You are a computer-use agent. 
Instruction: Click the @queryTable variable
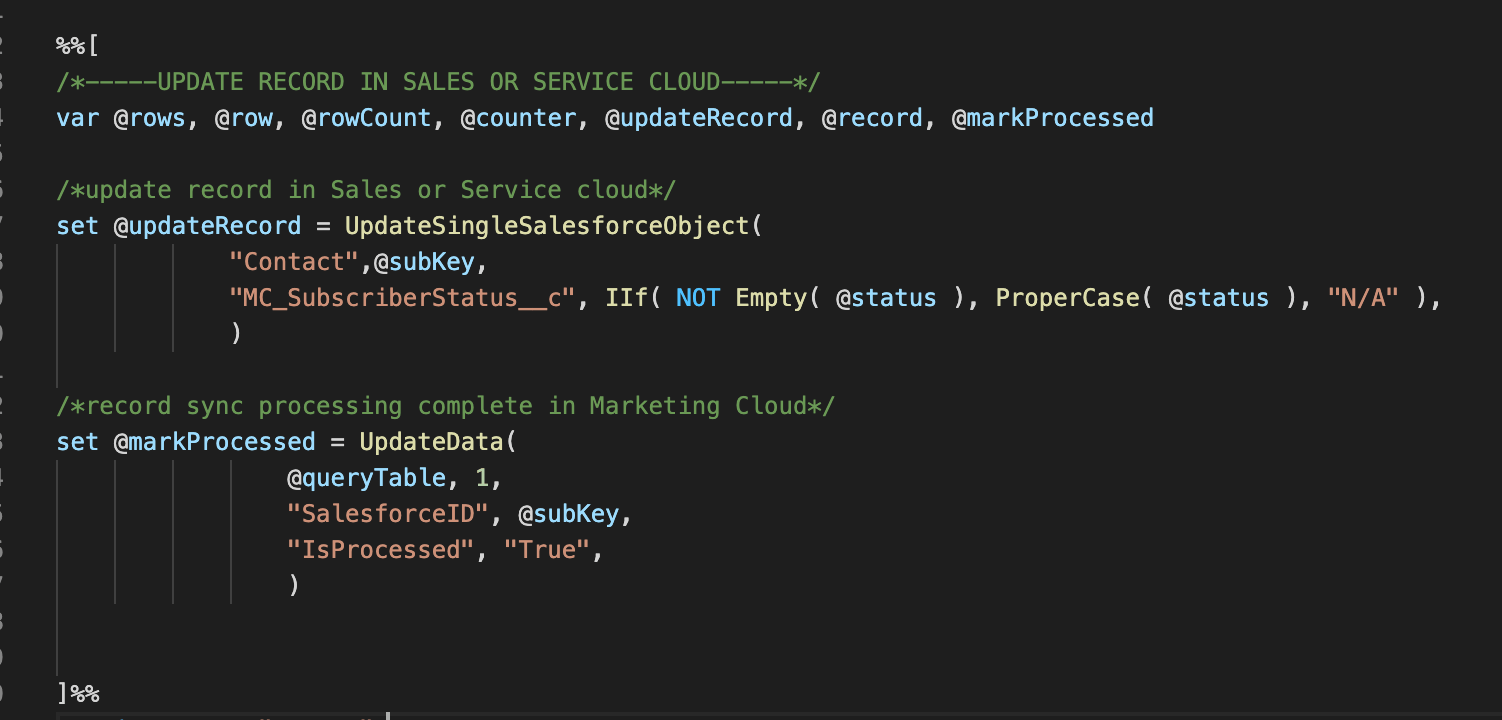click(x=366, y=478)
